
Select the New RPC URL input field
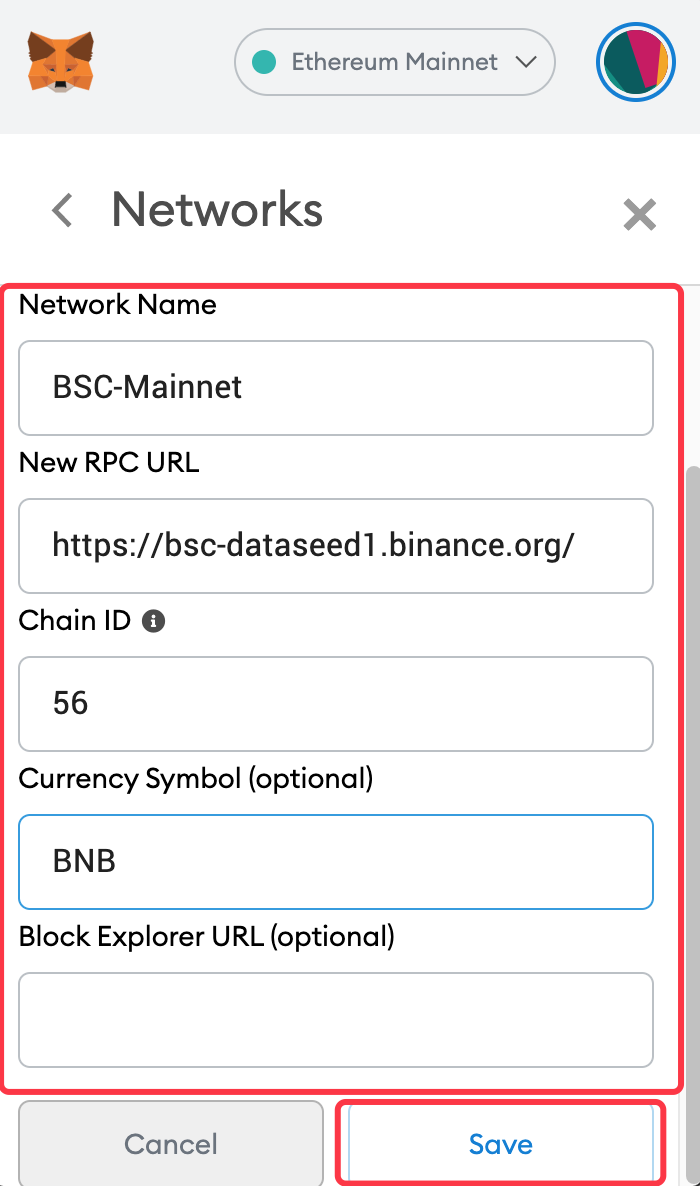(336, 546)
